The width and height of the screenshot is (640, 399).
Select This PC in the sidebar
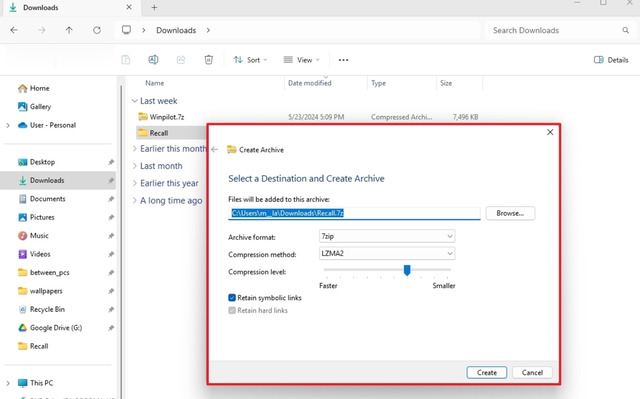pos(41,383)
